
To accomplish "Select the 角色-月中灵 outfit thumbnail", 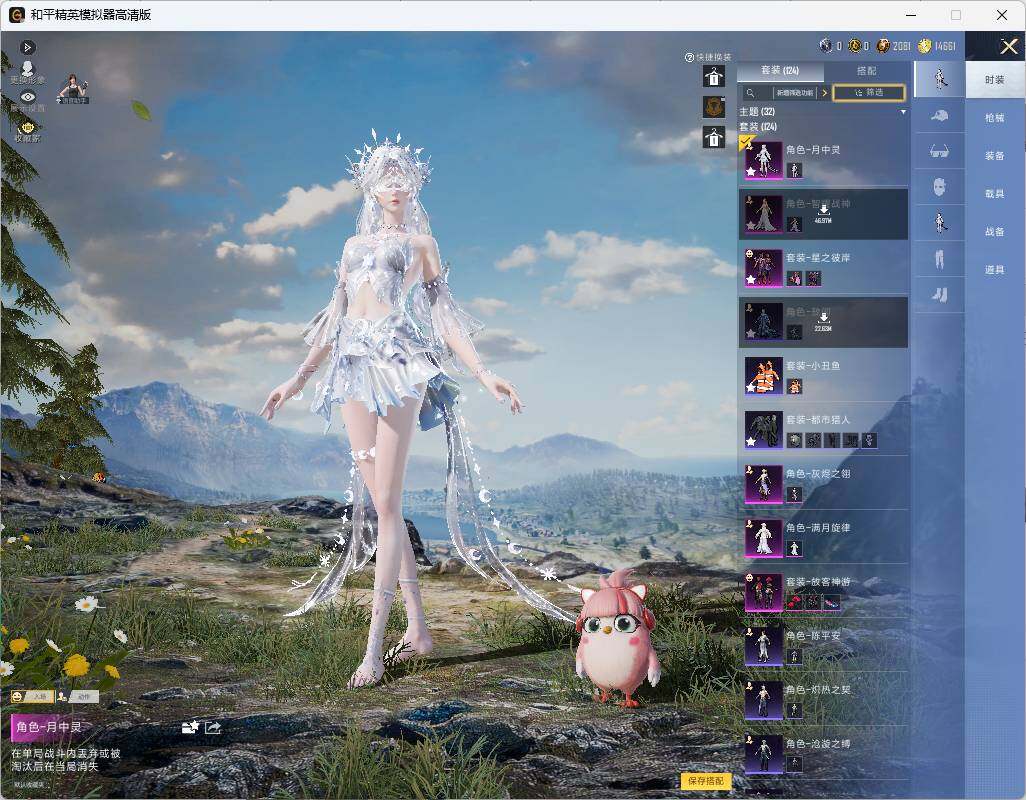I will (764, 160).
